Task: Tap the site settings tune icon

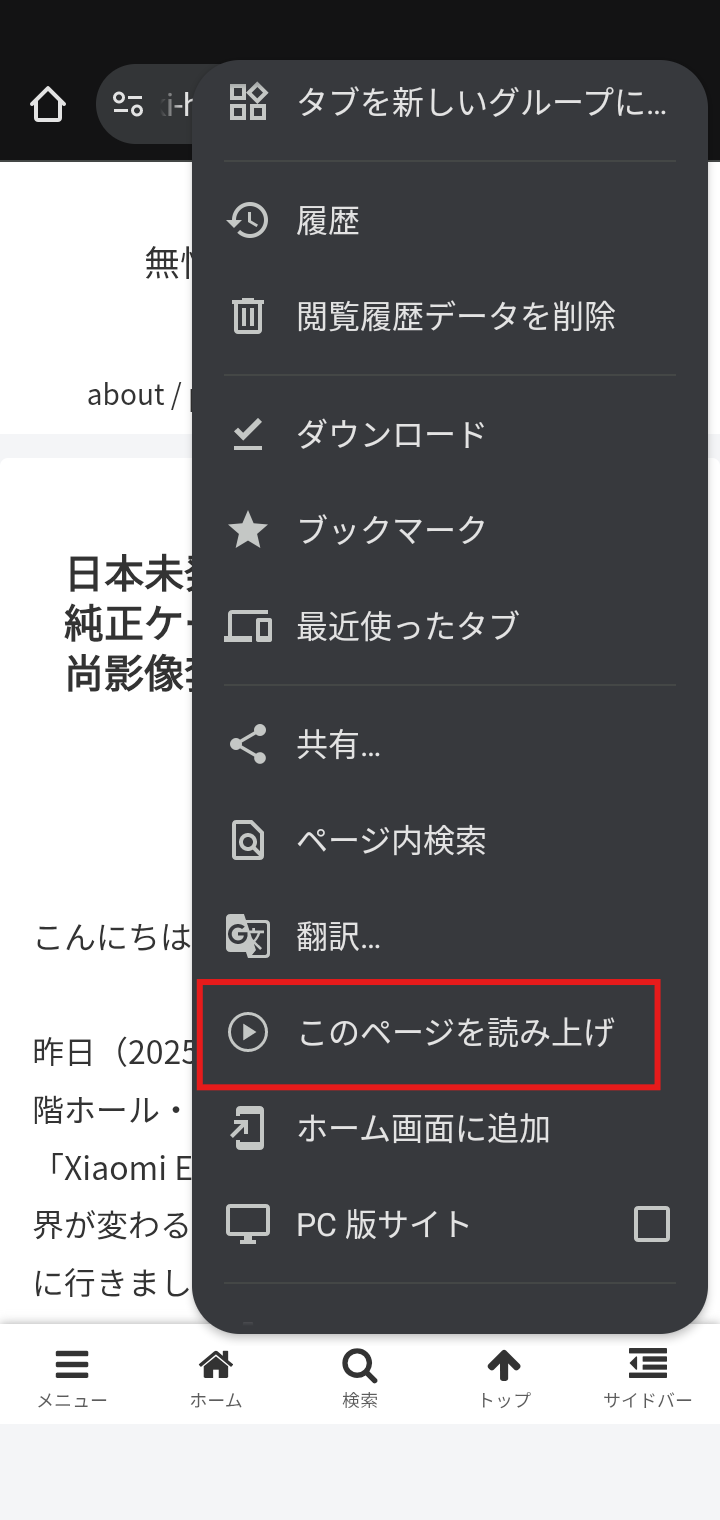Action: coord(128,104)
